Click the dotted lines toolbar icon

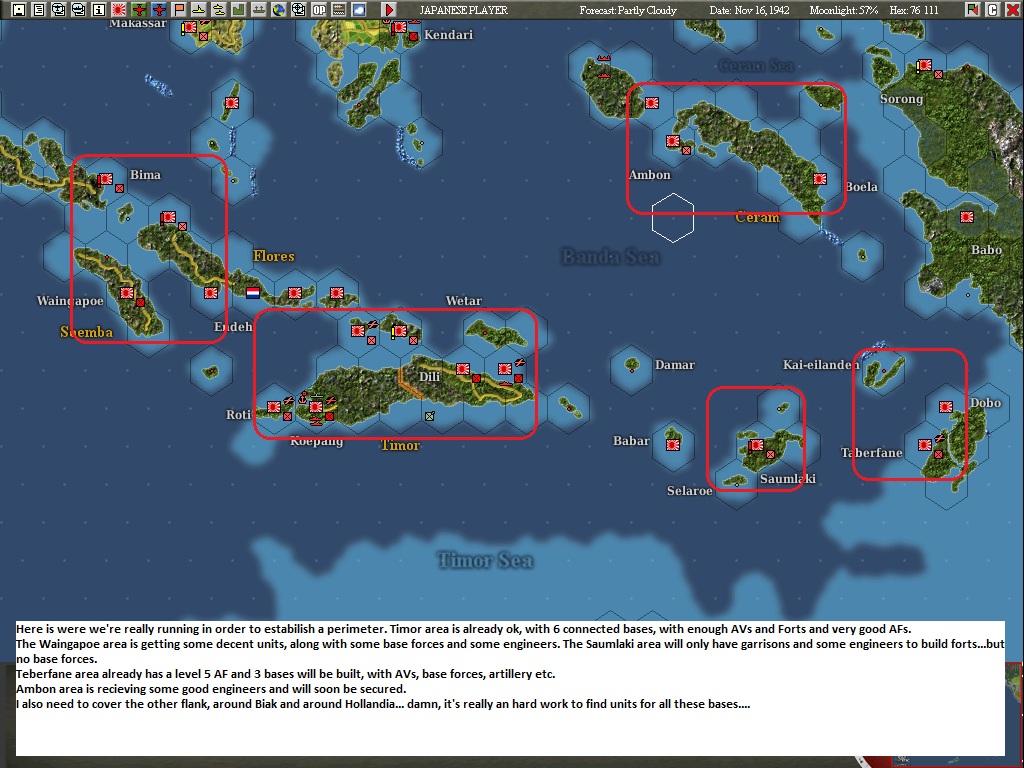click(338, 10)
